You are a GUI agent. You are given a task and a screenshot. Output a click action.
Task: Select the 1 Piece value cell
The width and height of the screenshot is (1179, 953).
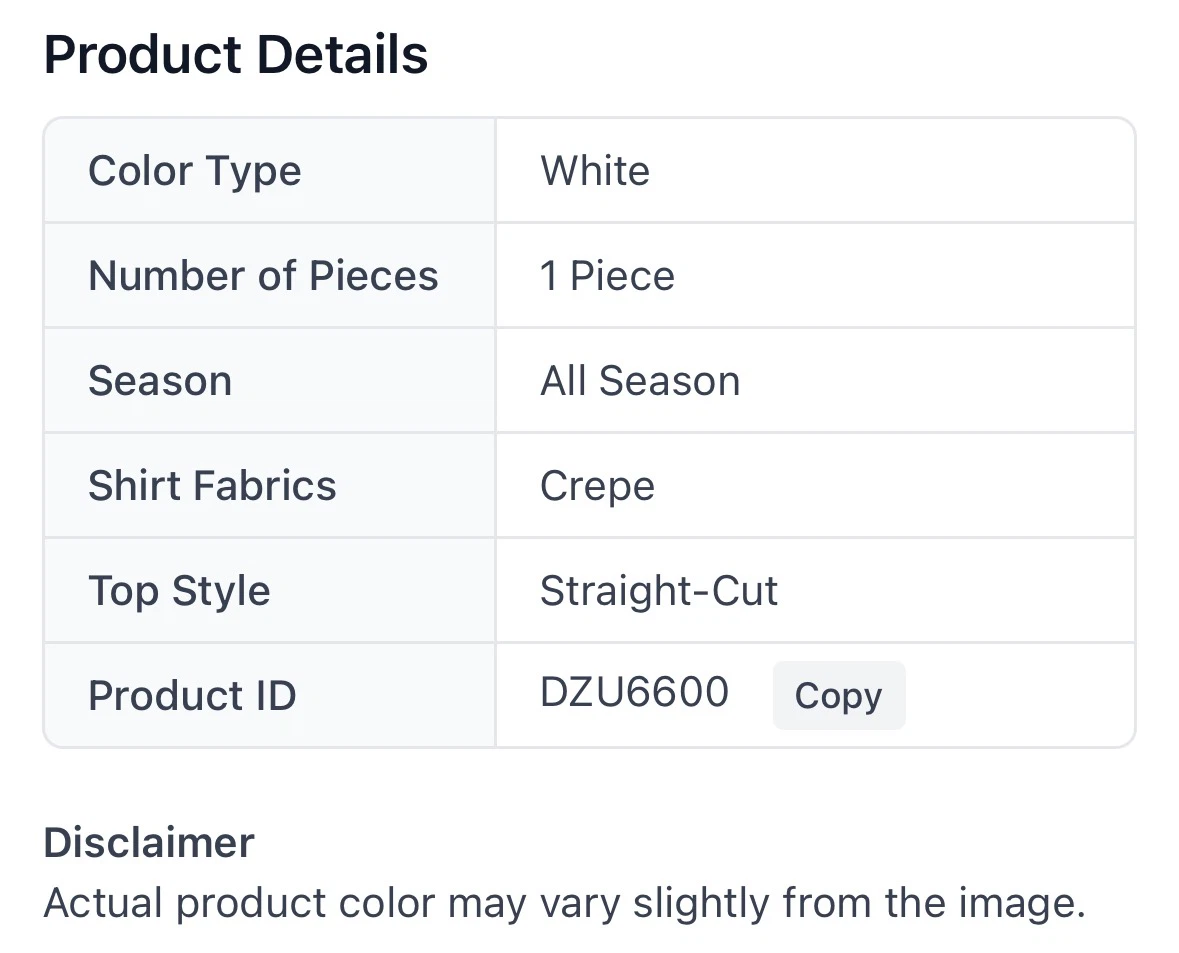click(x=815, y=275)
